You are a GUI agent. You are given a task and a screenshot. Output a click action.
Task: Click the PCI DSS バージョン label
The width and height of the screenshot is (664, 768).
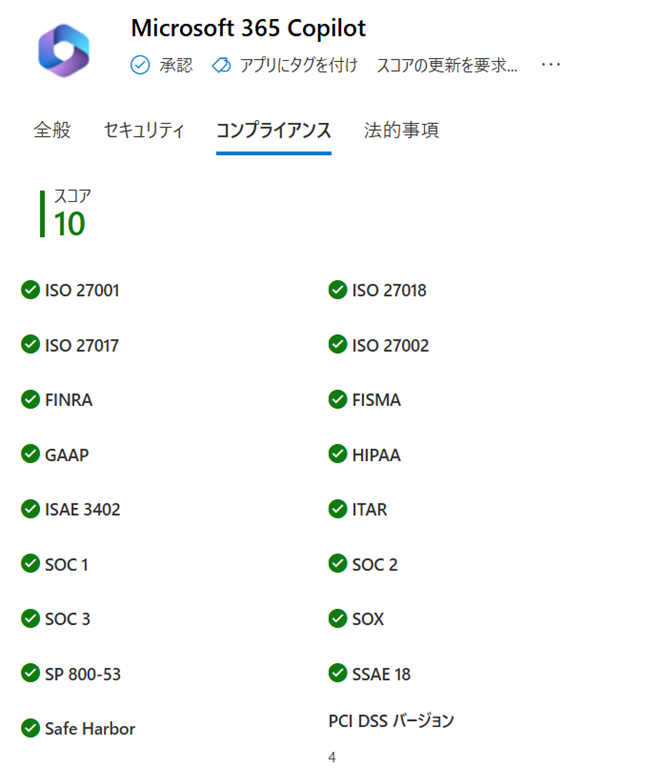(391, 720)
